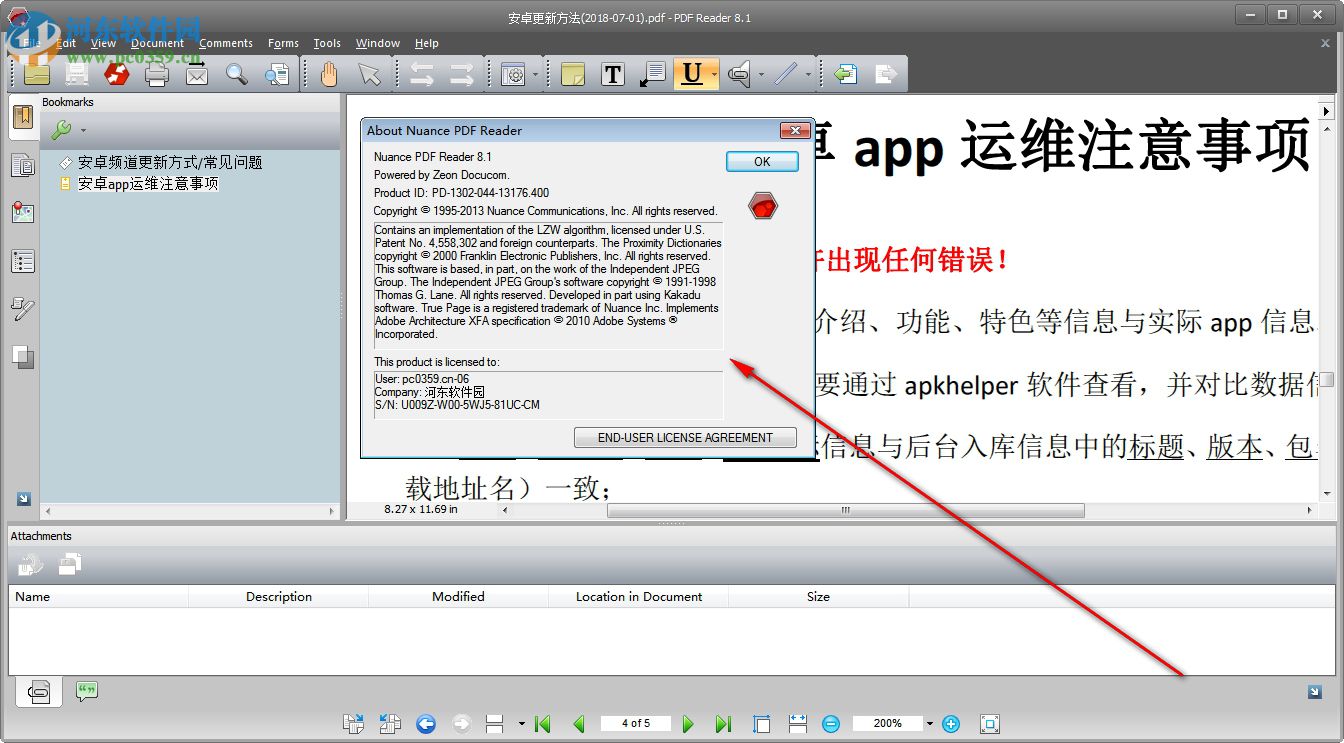Sort attachments by Modified column header
The width and height of the screenshot is (1344, 743).
tap(458, 596)
